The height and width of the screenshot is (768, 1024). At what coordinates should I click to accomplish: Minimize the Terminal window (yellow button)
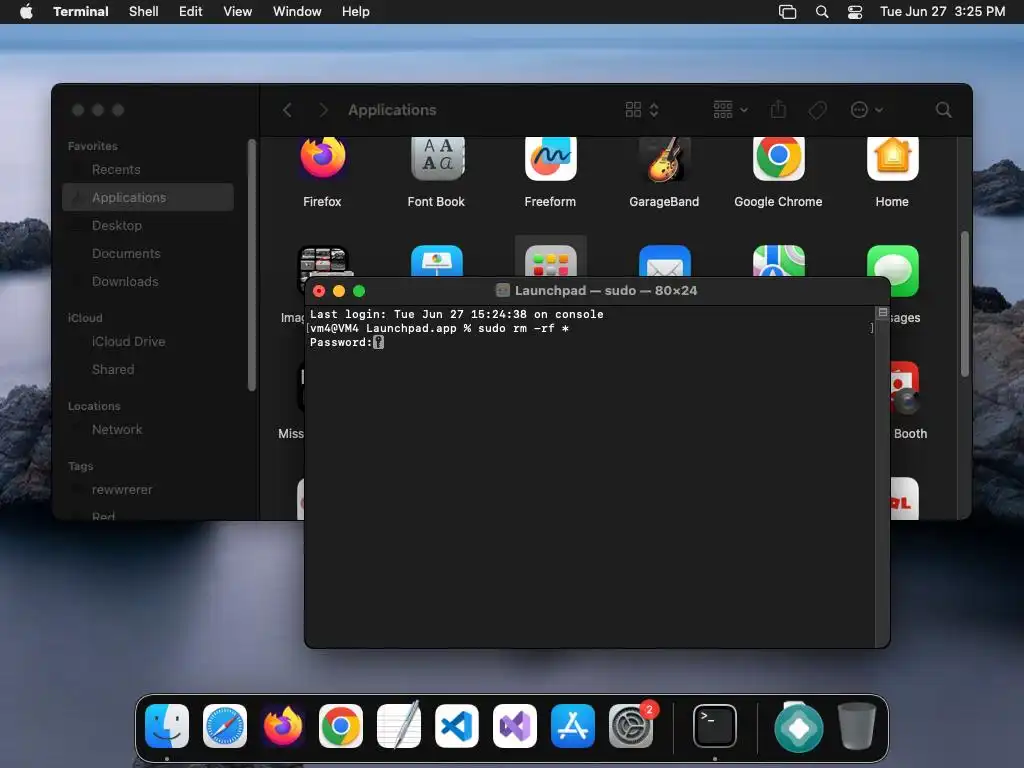[339, 291]
